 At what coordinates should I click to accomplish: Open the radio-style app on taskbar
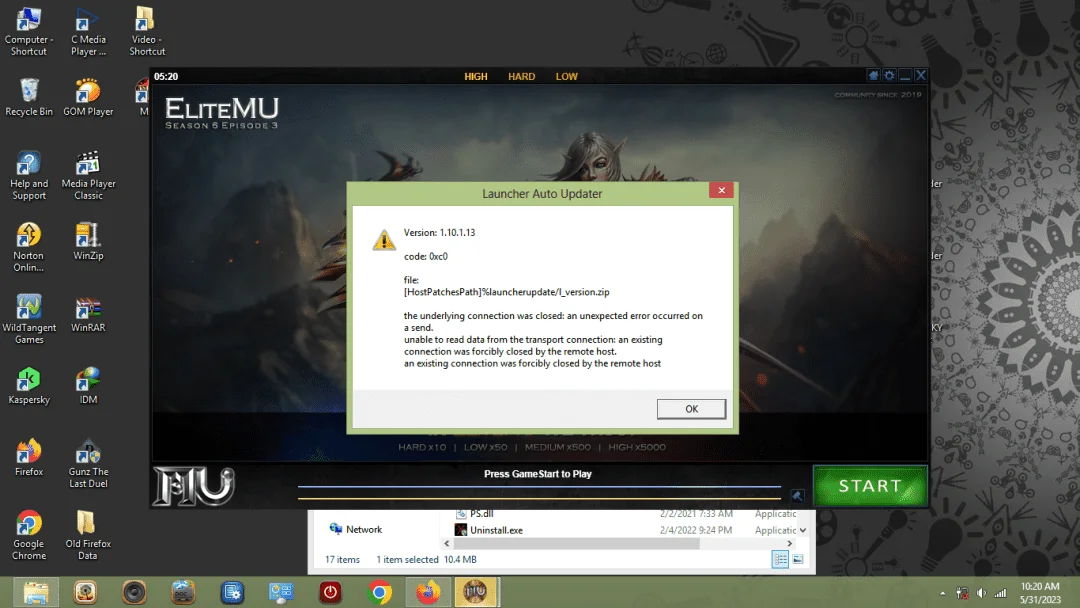(x=85, y=592)
